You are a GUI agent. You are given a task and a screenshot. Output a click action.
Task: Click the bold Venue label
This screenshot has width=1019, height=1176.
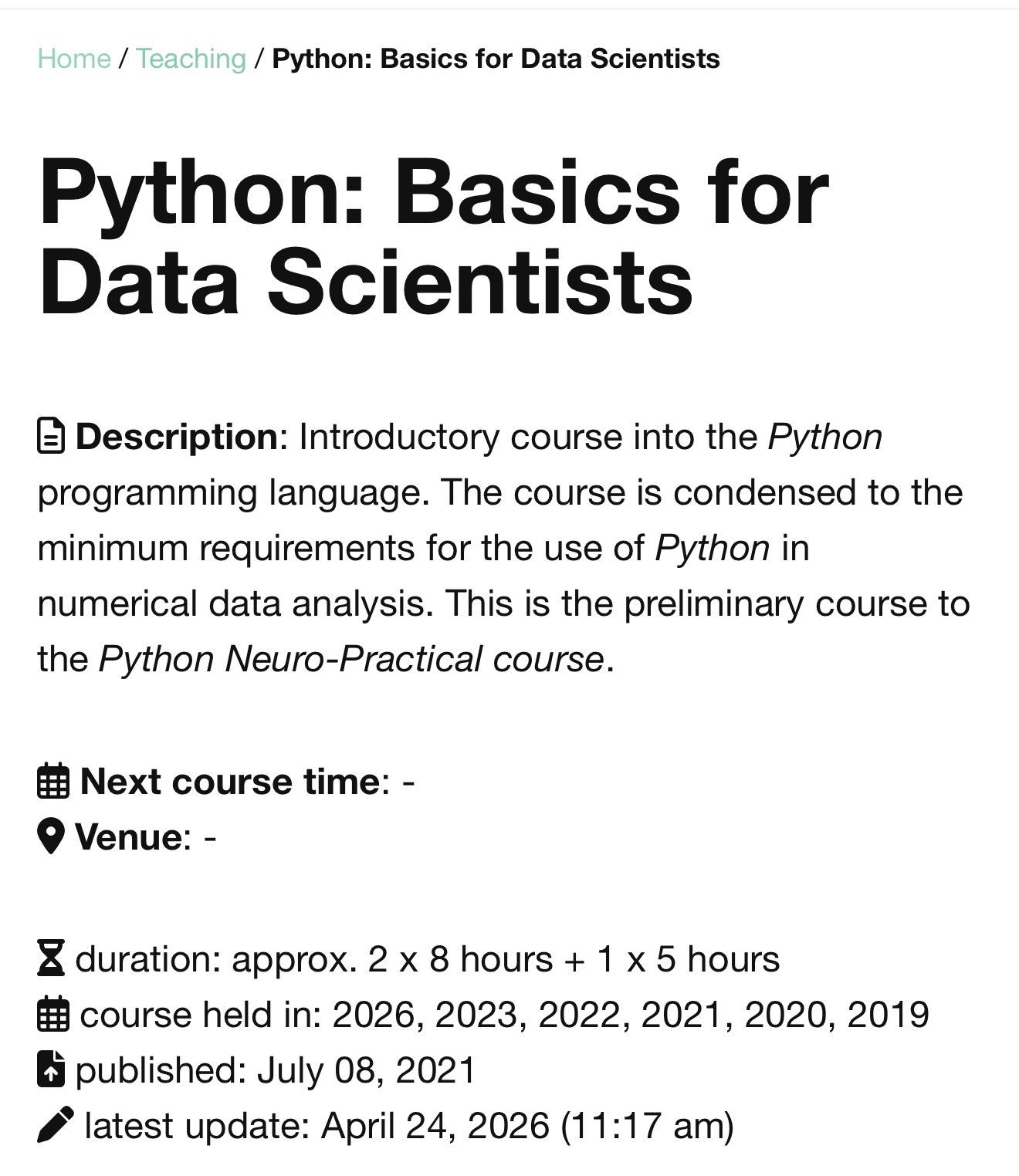pos(129,836)
